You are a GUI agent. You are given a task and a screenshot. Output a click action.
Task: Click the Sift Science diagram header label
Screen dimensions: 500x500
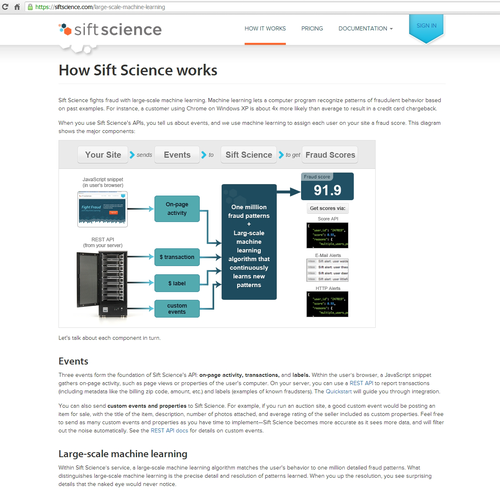coord(249,155)
